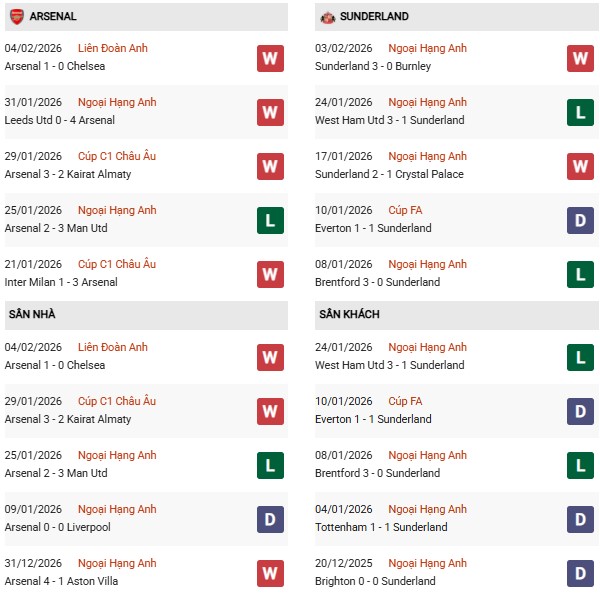Click the W badge beside Arsenal 4 - 1 Aston Villa
600x595 pixels.
(270, 573)
